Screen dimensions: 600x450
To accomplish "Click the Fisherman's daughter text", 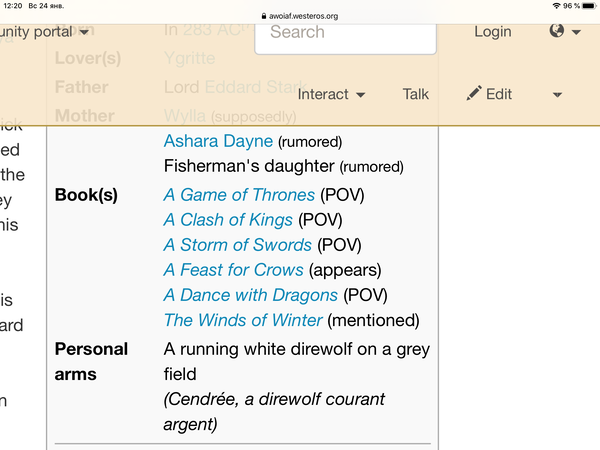I will (x=249, y=166).
